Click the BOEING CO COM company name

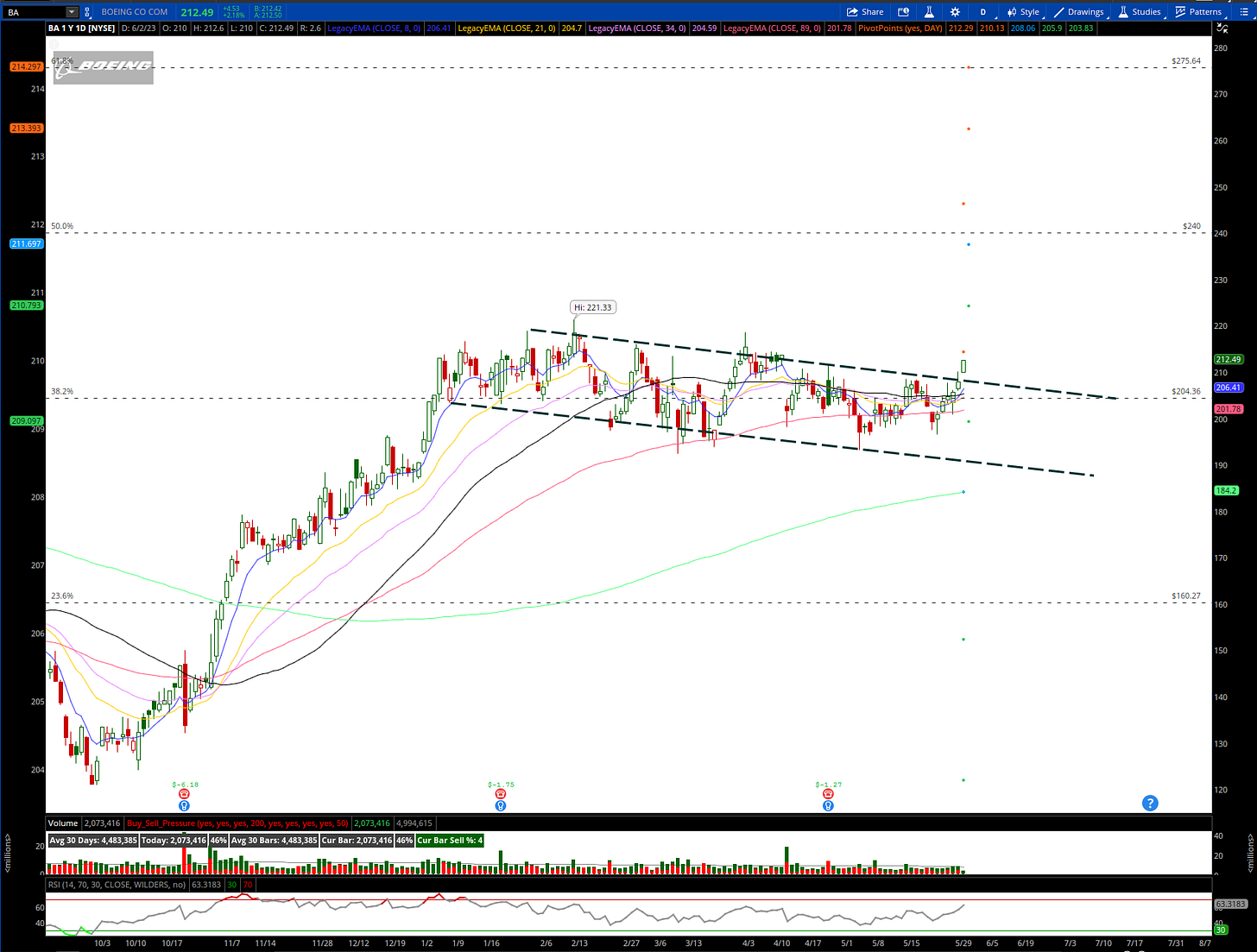[x=135, y=12]
